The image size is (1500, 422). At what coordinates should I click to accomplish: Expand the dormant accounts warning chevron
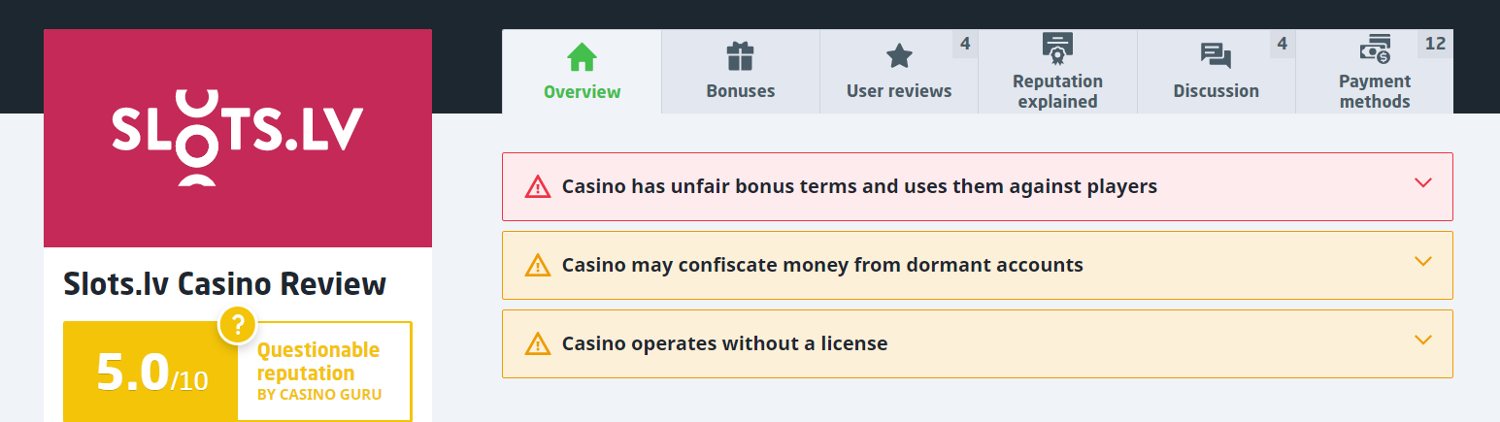pos(1424,262)
